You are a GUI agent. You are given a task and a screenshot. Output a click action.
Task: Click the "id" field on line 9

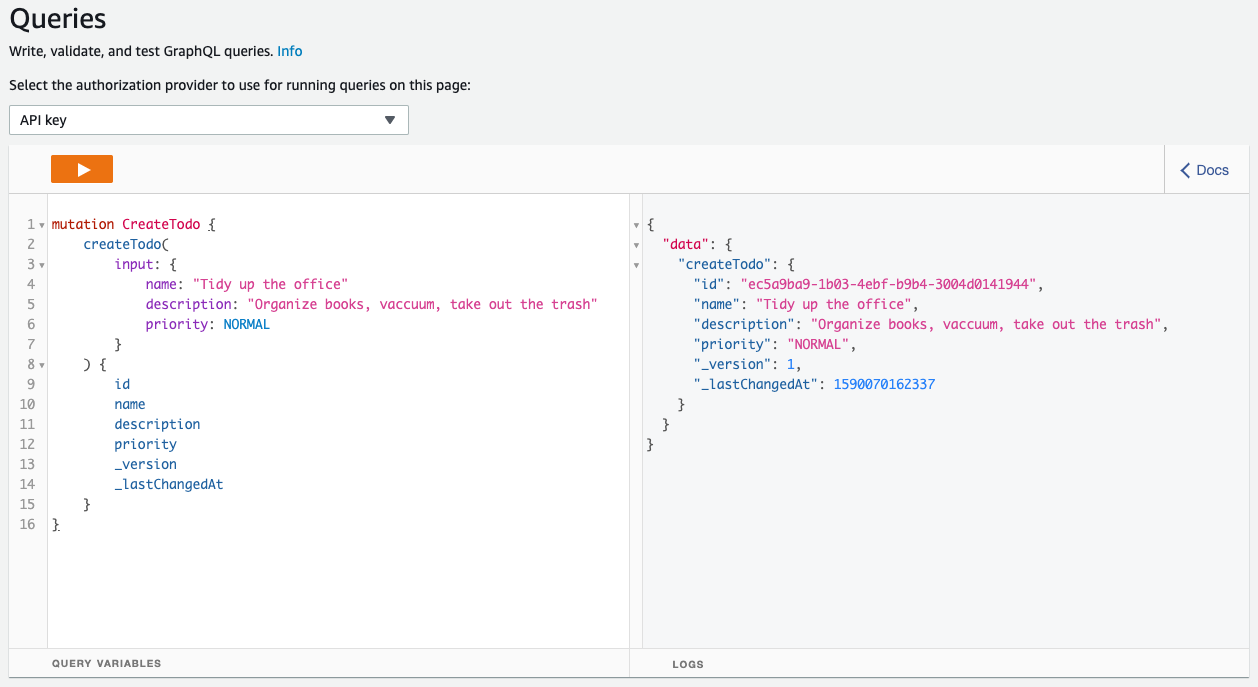[x=122, y=384]
